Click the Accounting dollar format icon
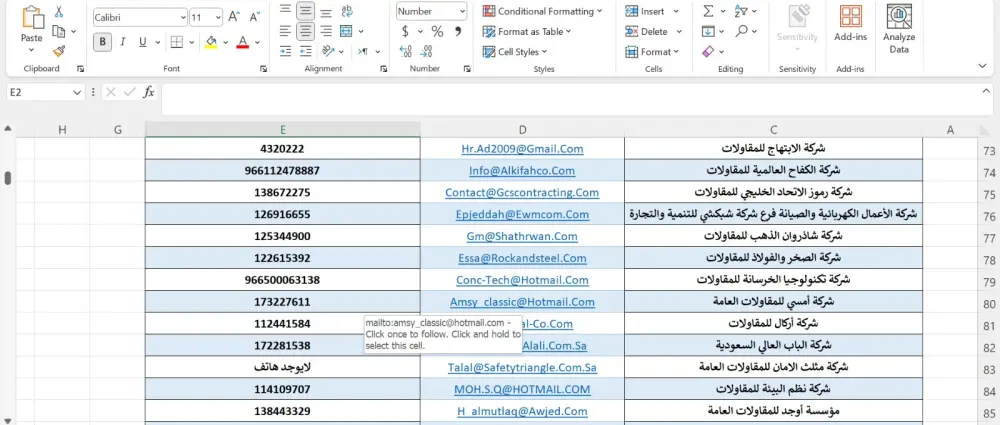Image resolution: width=1000 pixels, height=425 pixels. click(x=405, y=31)
